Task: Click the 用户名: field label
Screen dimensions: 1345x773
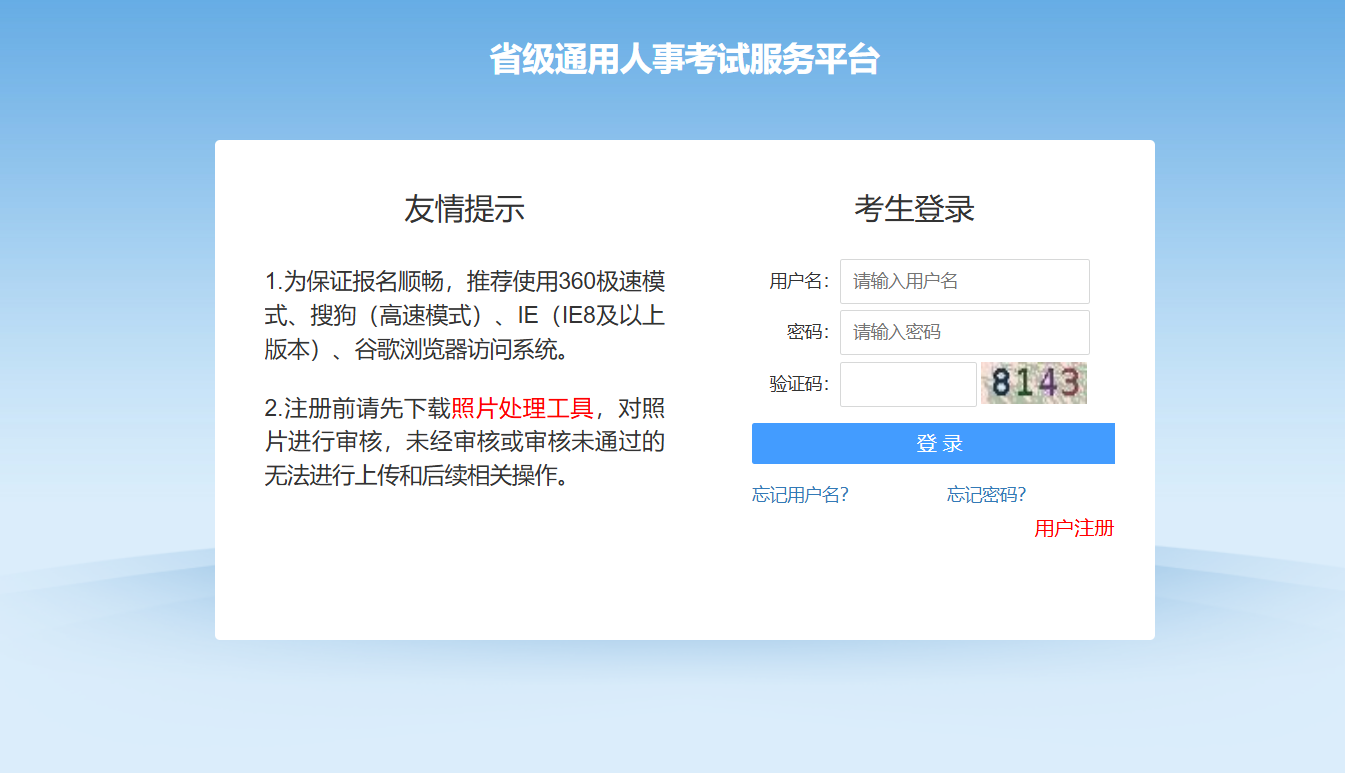Action: pos(798,281)
